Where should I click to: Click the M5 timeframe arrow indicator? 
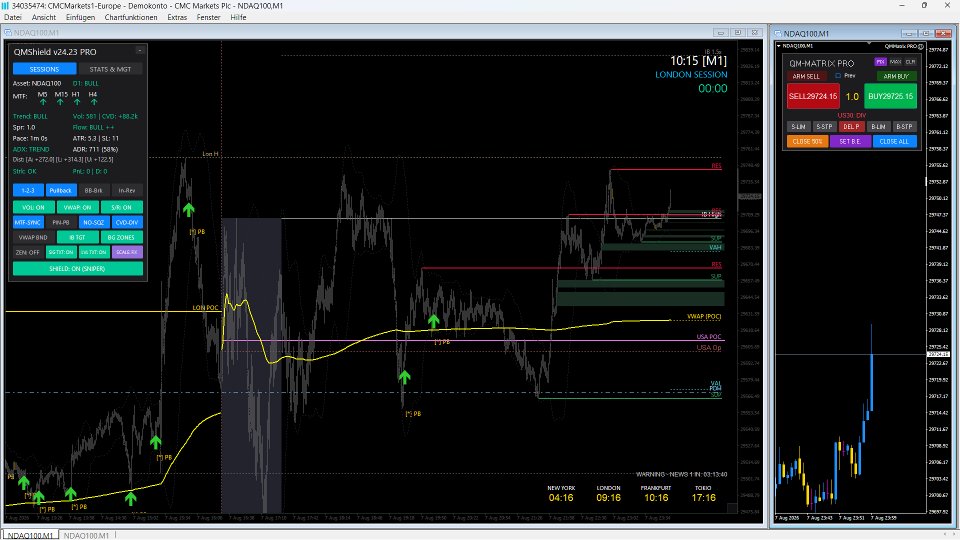click(x=43, y=102)
